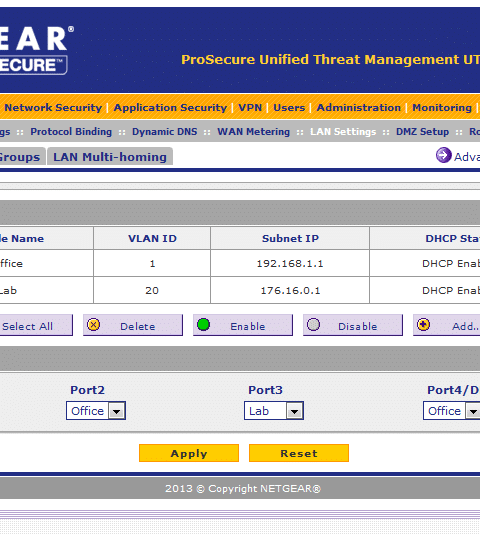Screen dimensions: 480x535
Task: Click the Profile Name column header
Action: pyautogui.click(x=46, y=238)
